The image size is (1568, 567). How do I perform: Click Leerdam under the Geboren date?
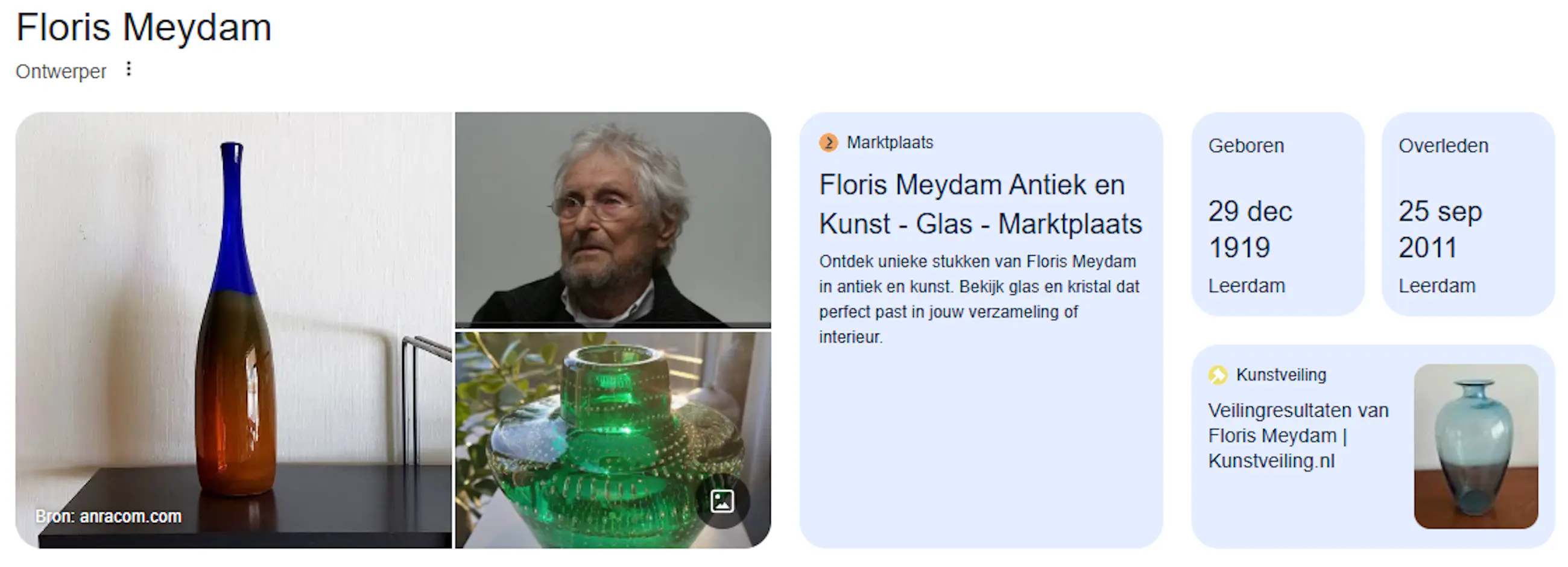[1247, 286]
